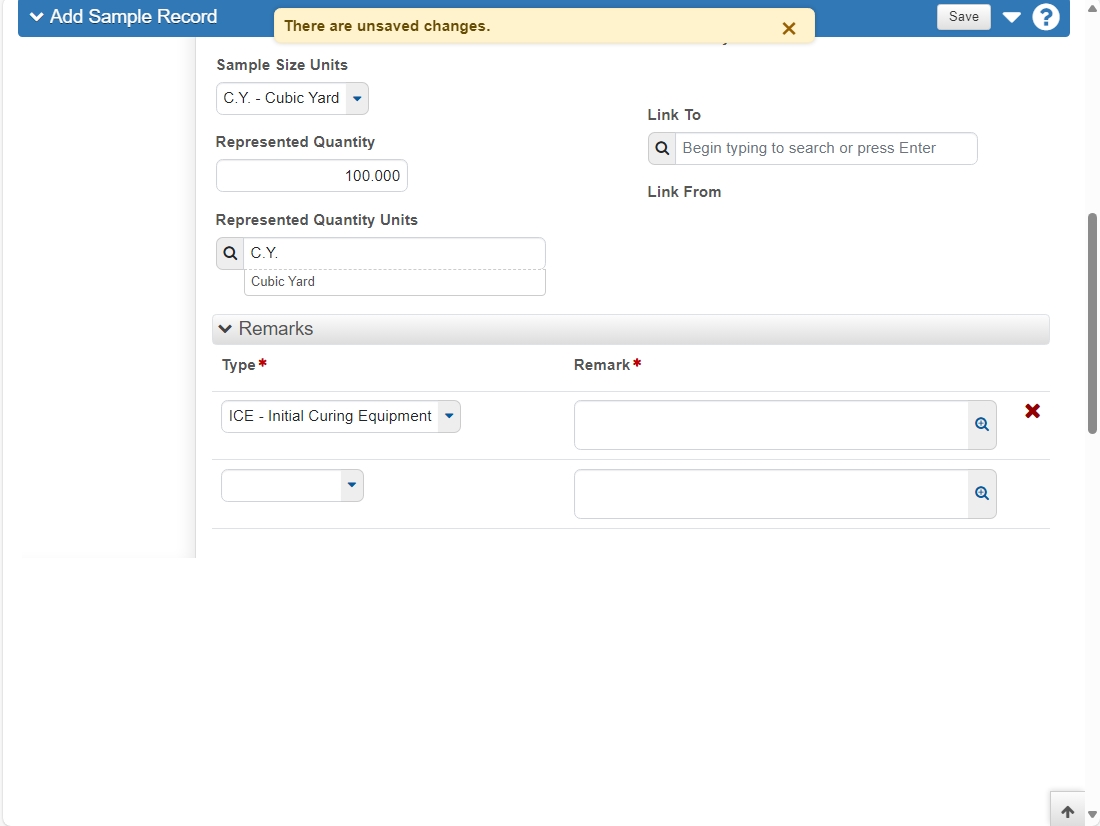Click the vertical scrollbar thumb
The image size is (1100, 826).
coord(1092,323)
